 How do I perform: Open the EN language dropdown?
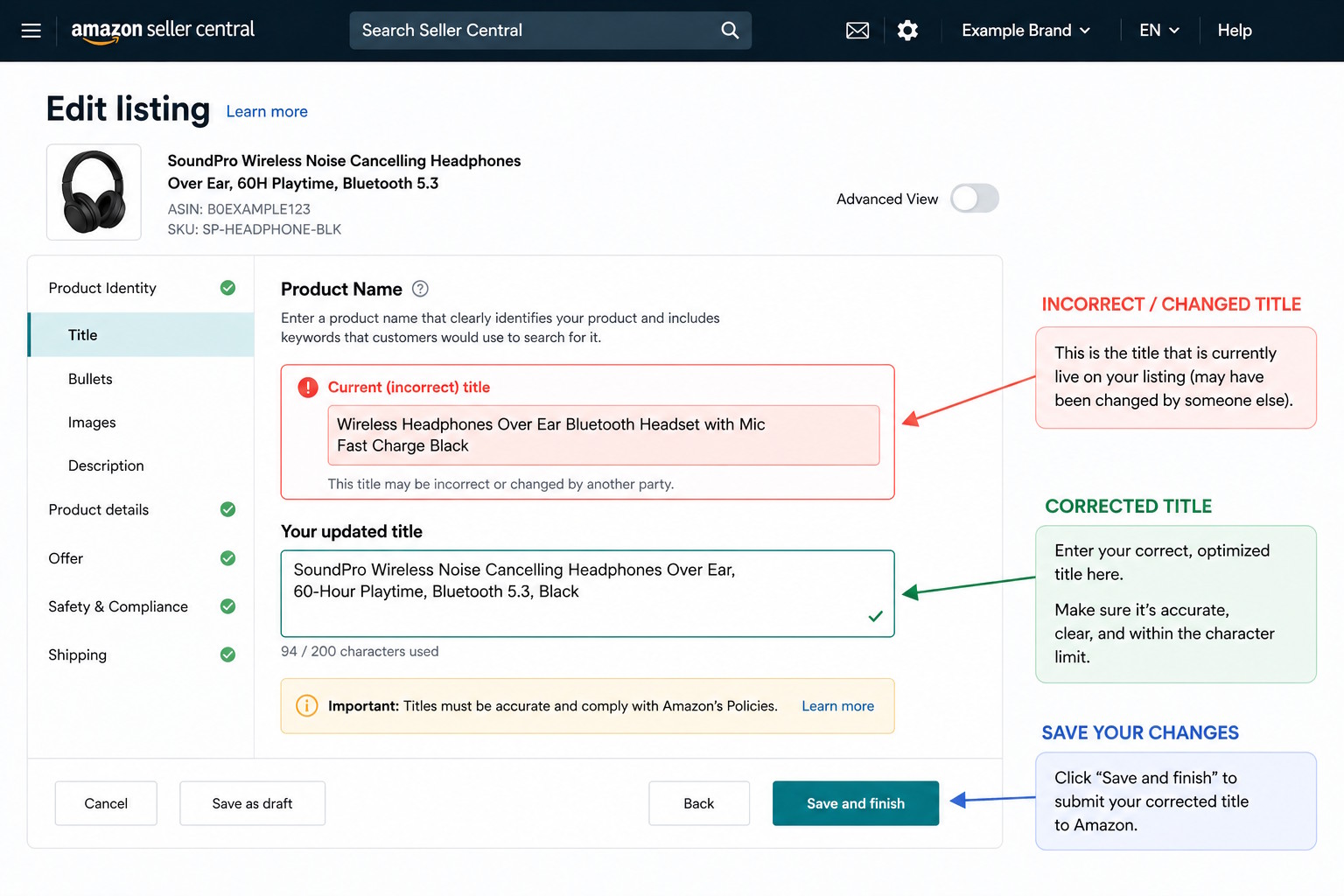click(x=1158, y=31)
